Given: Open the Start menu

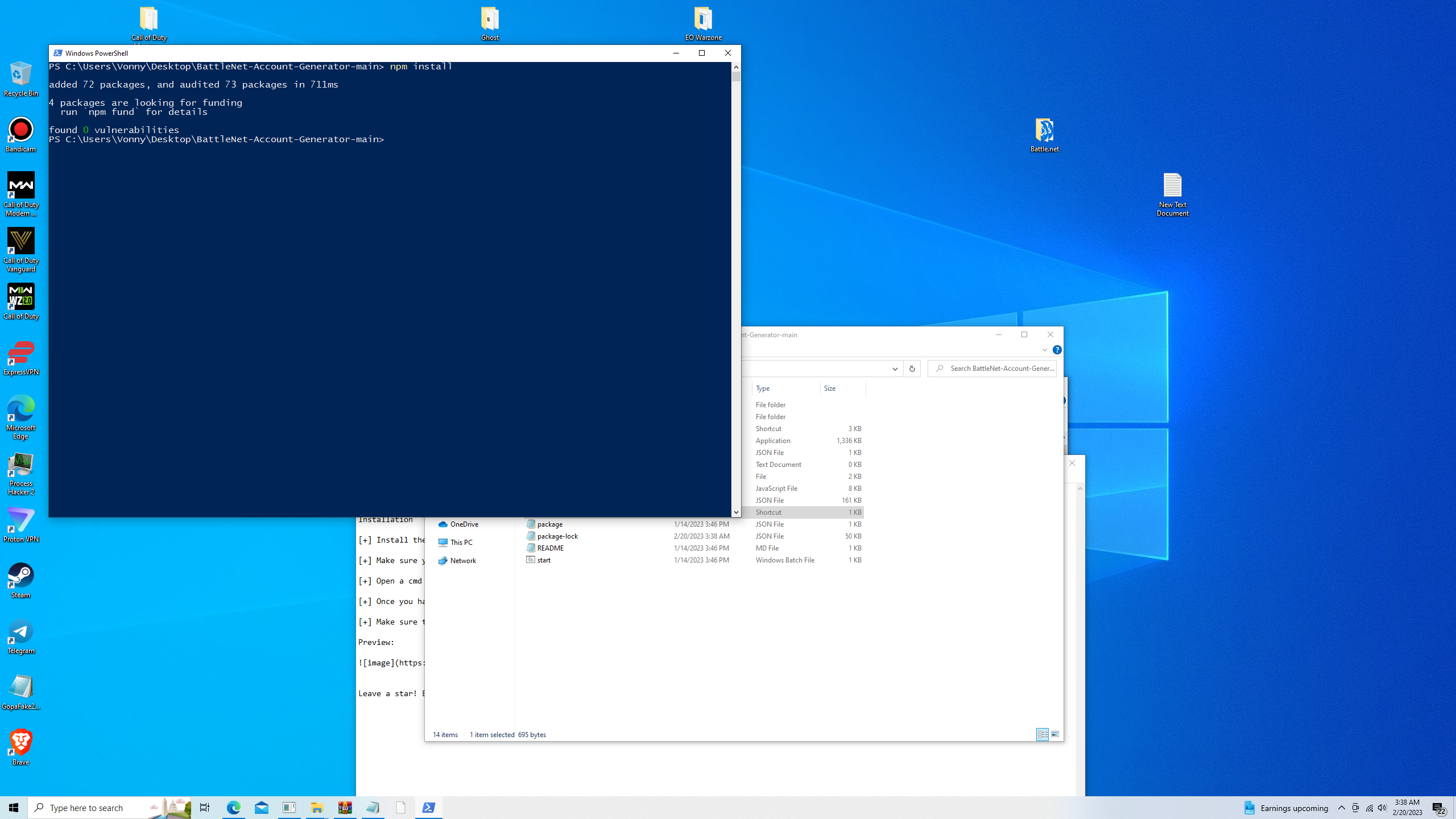Looking at the screenshot, I should click(13, 807).
